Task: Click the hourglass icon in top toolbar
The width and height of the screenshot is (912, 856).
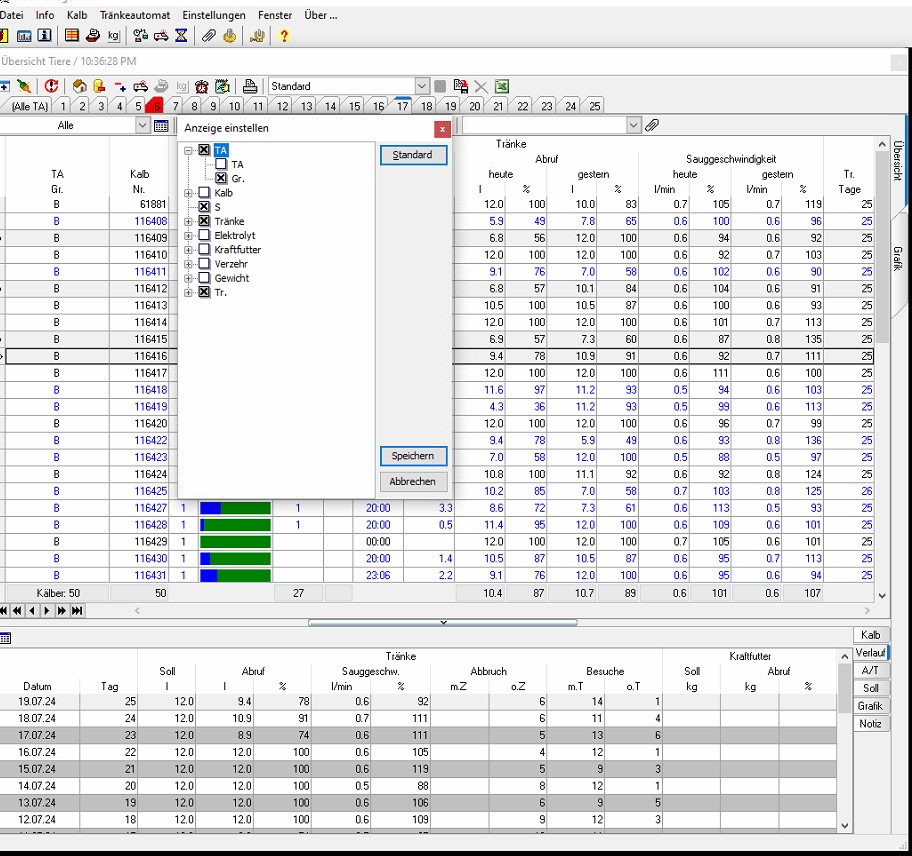Action: (x=181, y=36)
